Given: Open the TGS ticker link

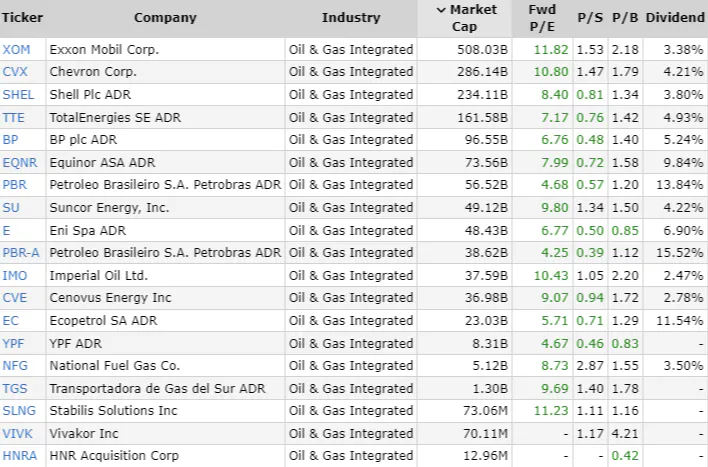Looking at the screenshot, I should [15, 388].
